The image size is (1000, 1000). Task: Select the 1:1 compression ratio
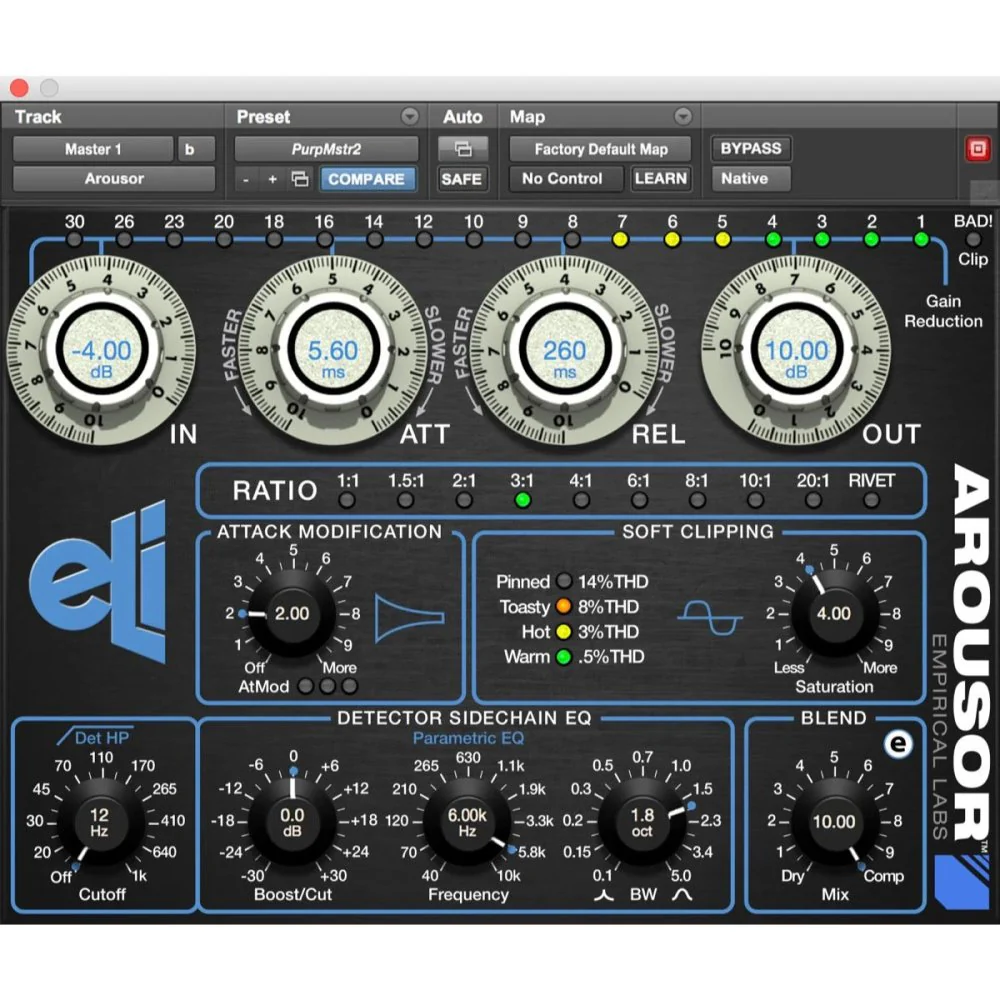(x=348, y=500)
